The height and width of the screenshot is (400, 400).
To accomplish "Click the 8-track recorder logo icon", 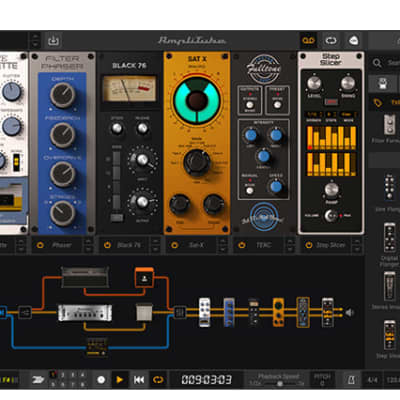I will [38, 380].
